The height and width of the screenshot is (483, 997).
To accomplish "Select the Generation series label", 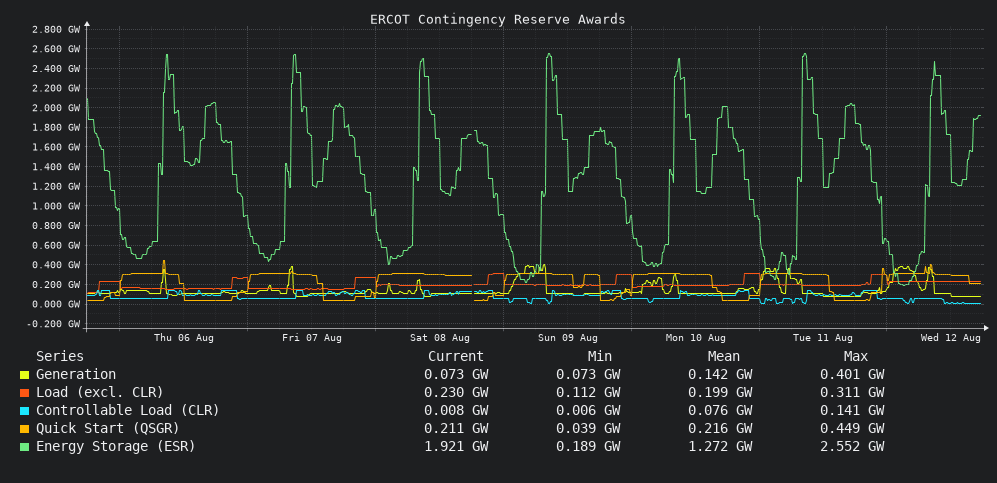I will [76, 375].
